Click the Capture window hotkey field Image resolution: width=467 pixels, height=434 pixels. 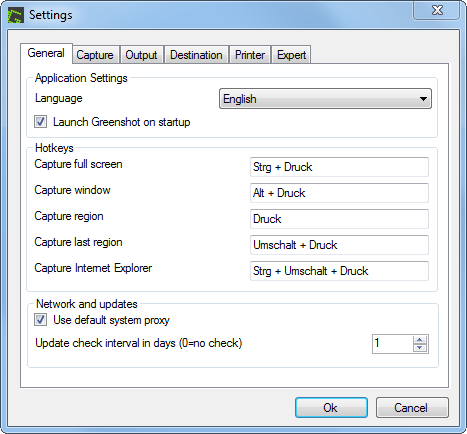(339, 193)
